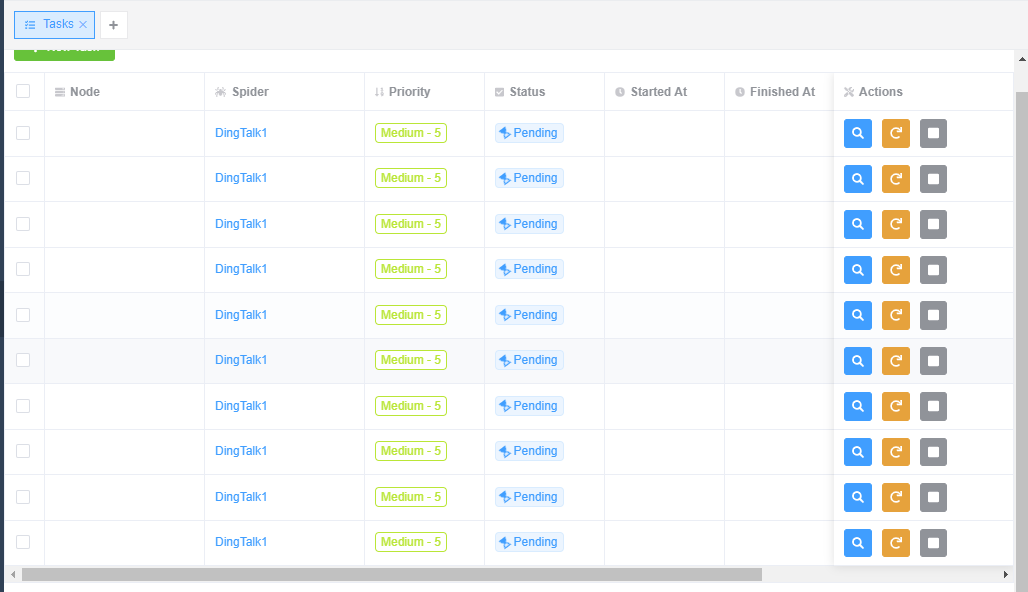The width and height of the screenshot is (1028, 592).
Task: Click the horizontal scrollbar thumb
Action: tap(392, 575)
